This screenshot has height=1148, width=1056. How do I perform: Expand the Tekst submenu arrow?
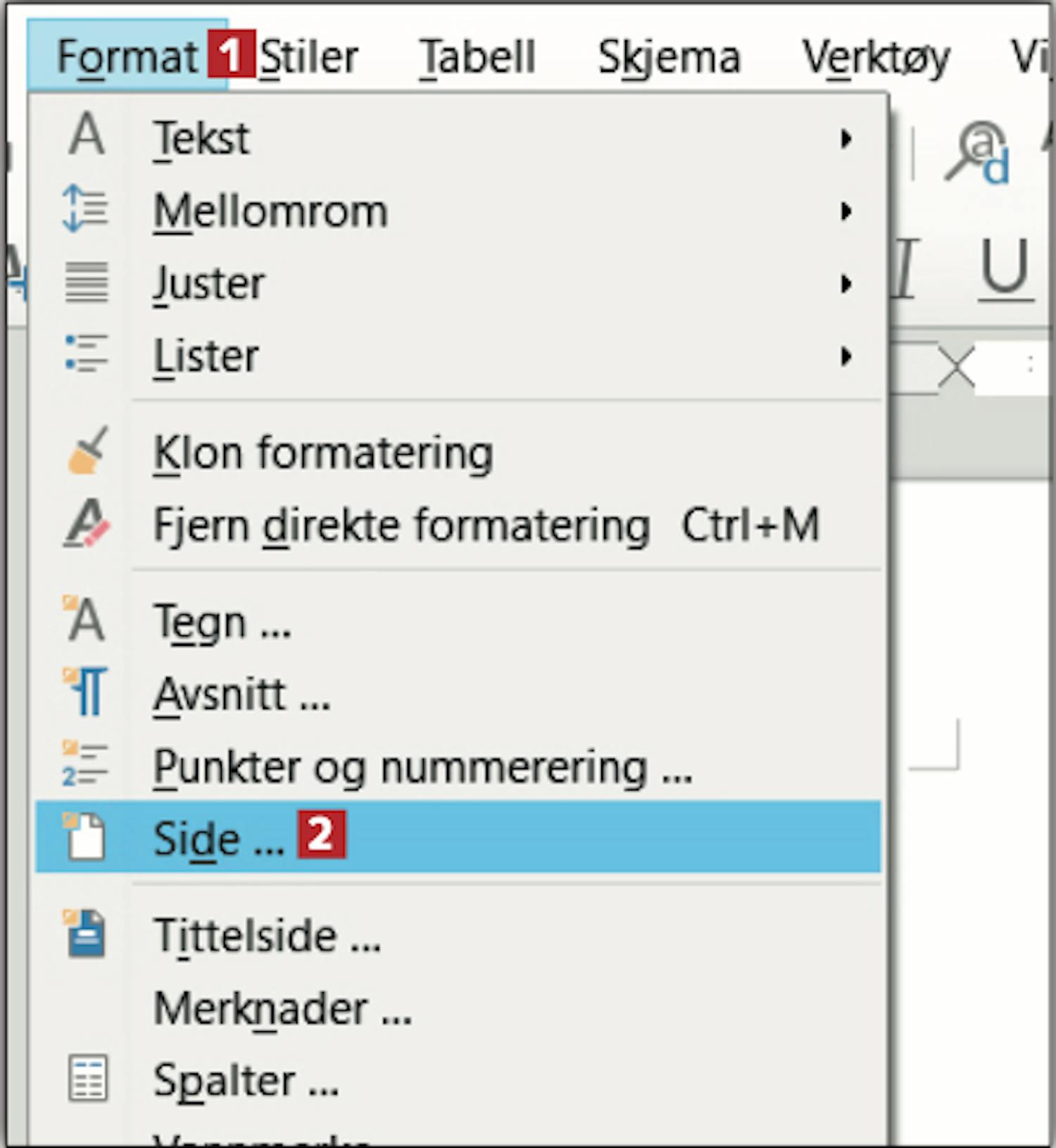point(846,139)
